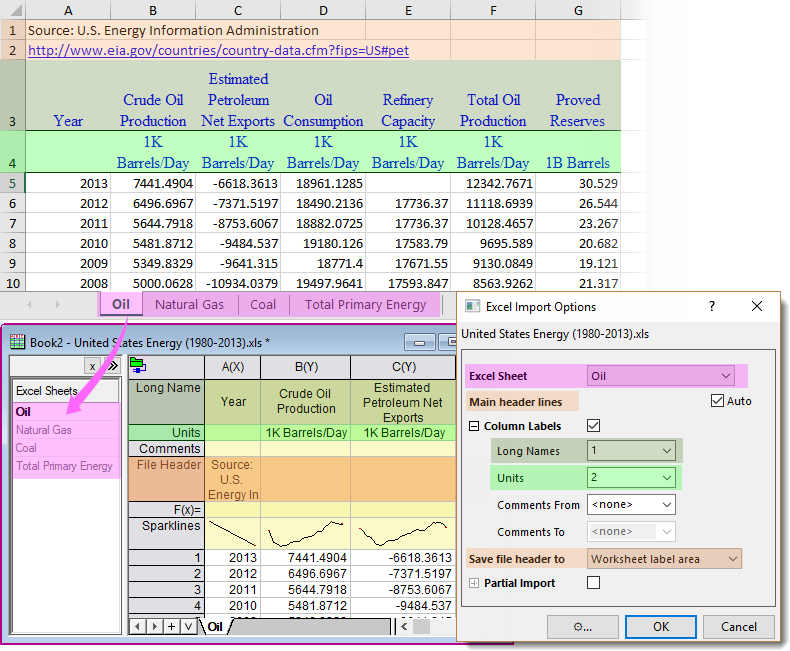Click the Long Name row label in Book2
This screenshot has width=790, height=651.
click(x=167, y=402)
